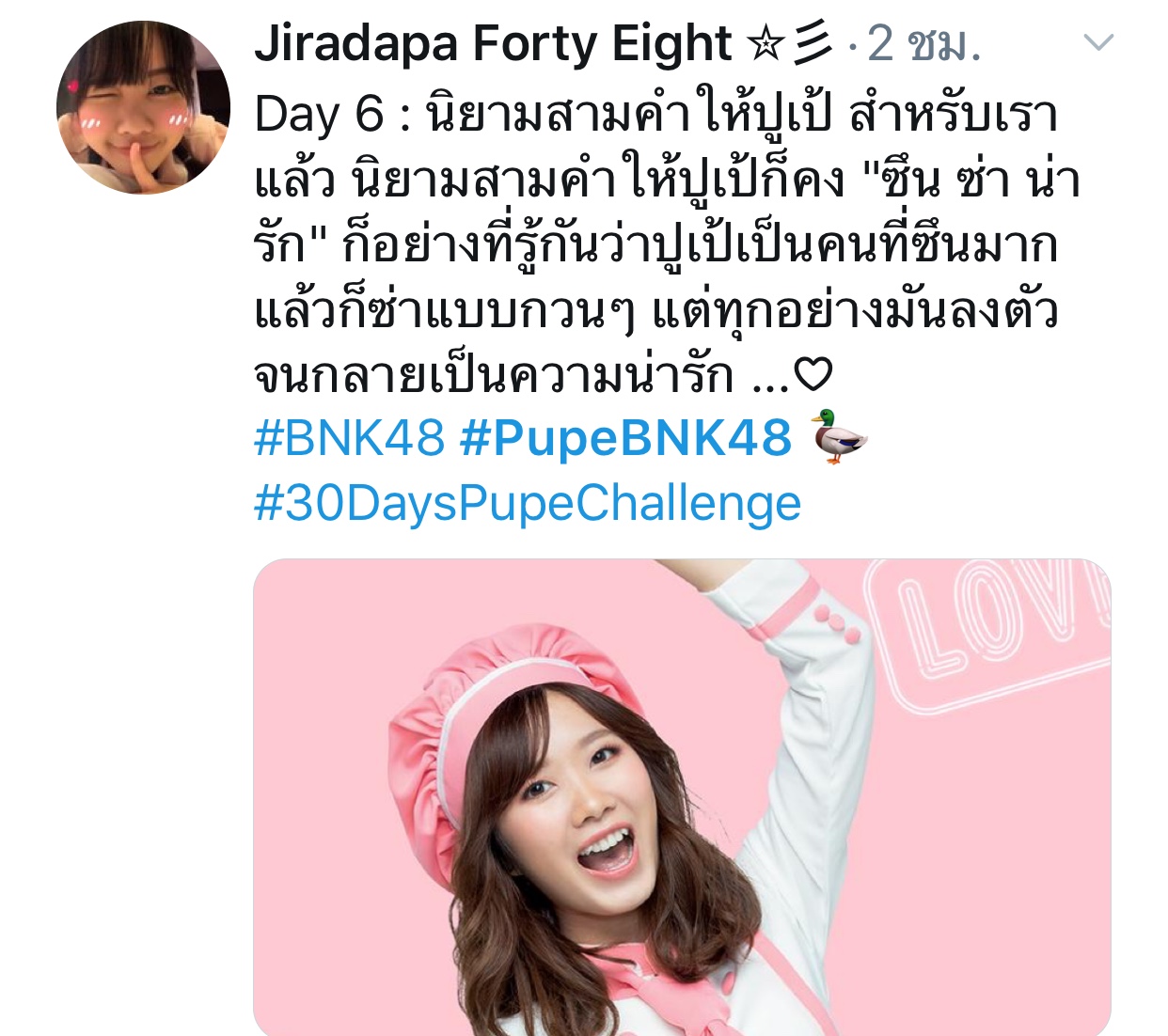Expand the tweet options chevron
This screenshot has width=1168, height=1036.
coord(1098,43)
